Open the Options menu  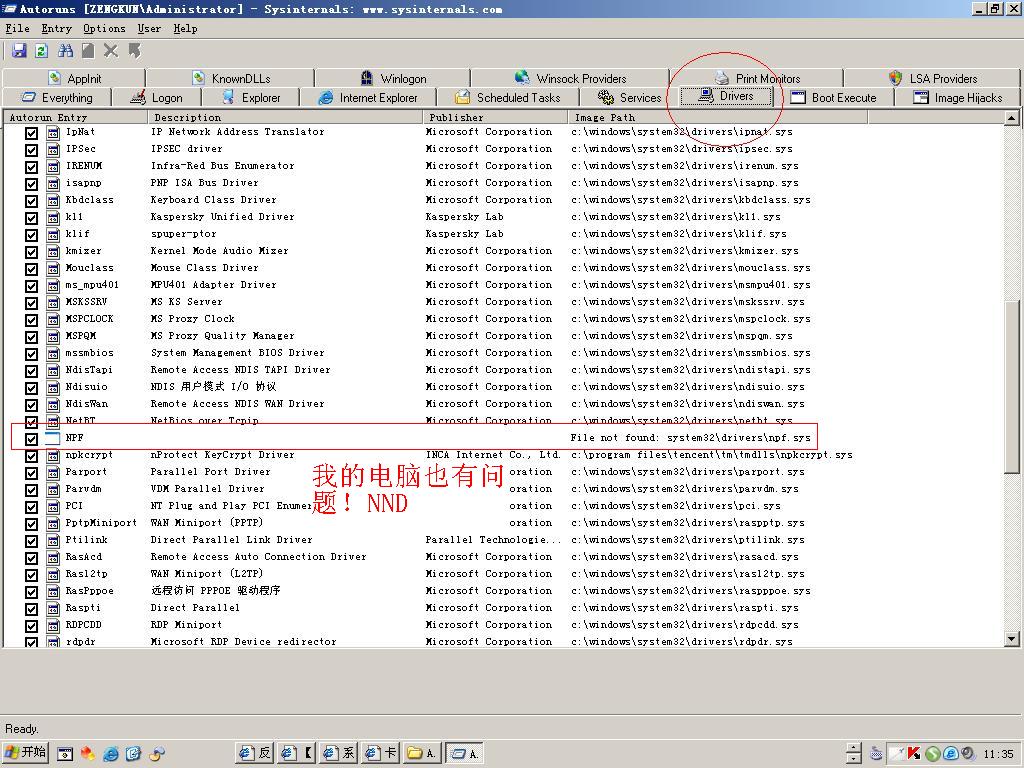click(104, 29)
